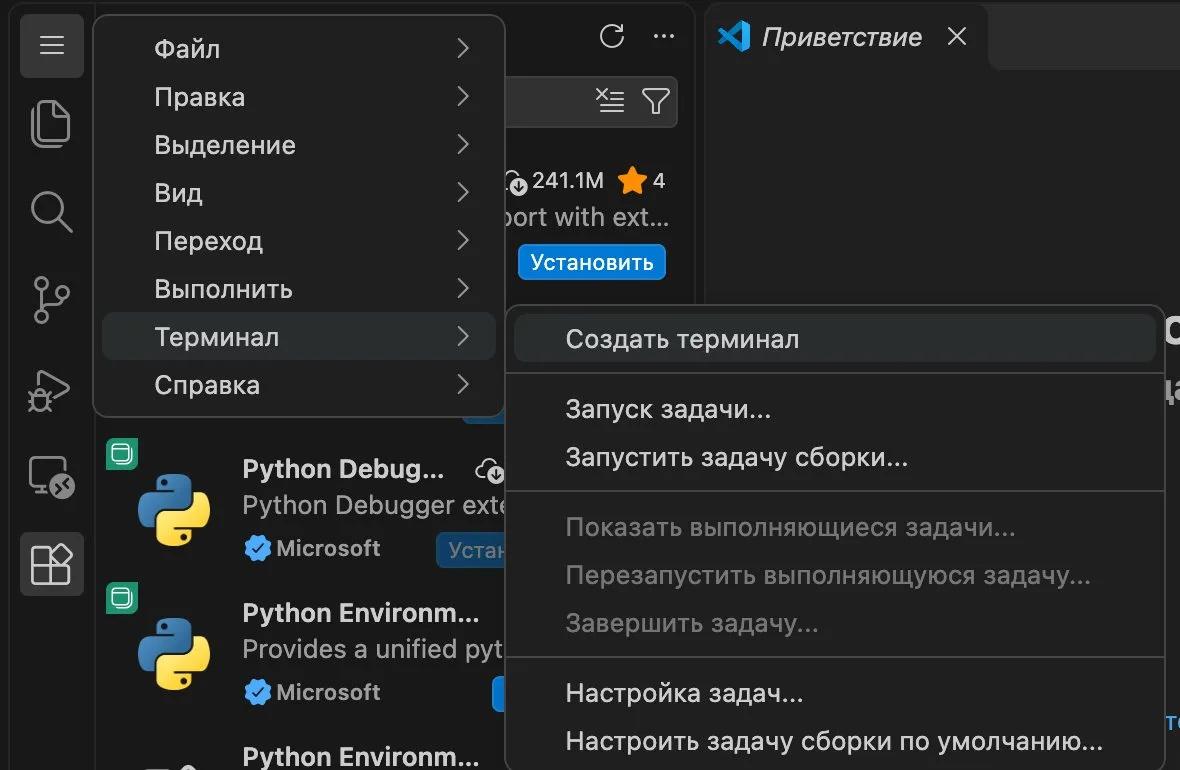Image resolution: width=1180 pixels, height=770 pixels.
Task: Click the arrow next to Выполнить
Action: coord(463,289)
